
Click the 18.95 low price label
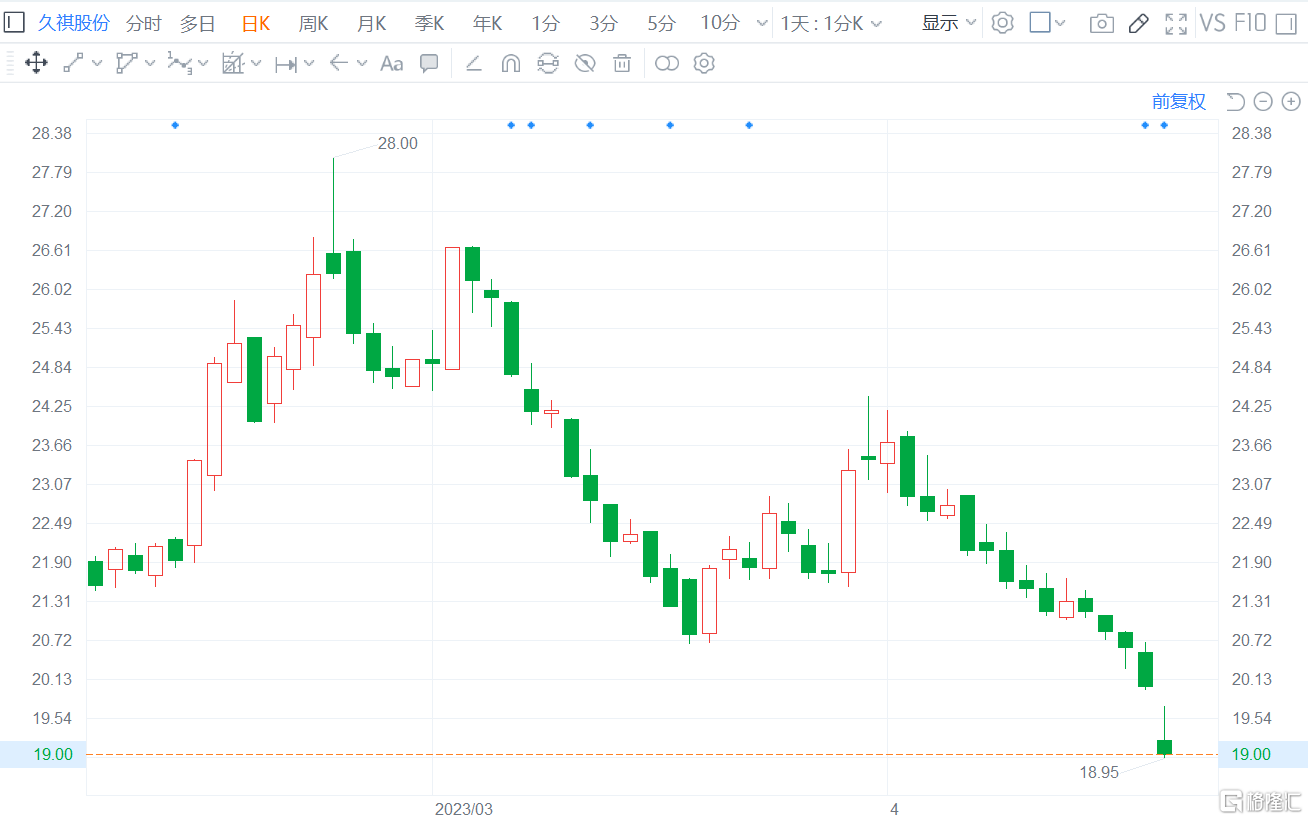coord(1099,772)
